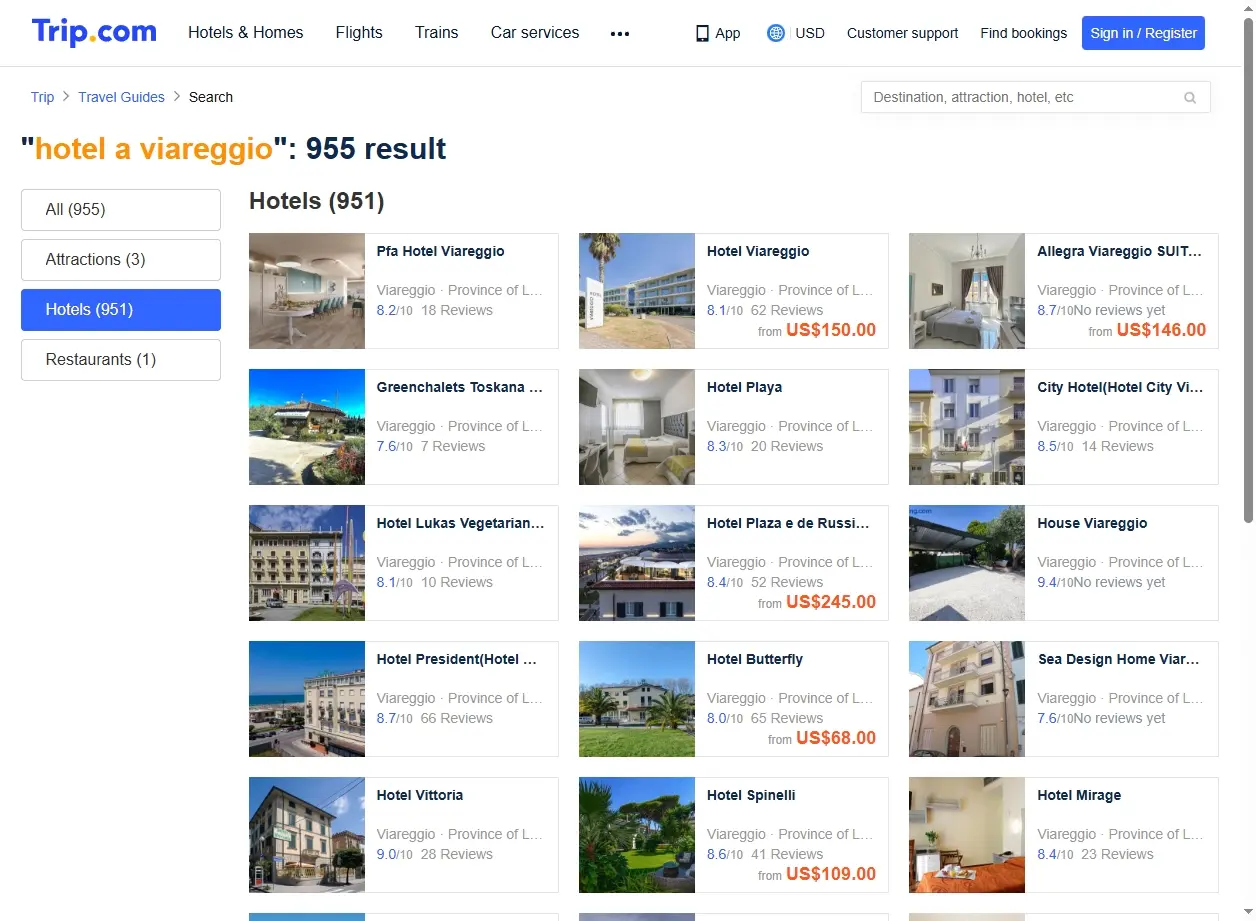Open the Hotels & Homes menu
Image resolution: width=1256 pixels, height=921 pixels.
tap(246, 32)
